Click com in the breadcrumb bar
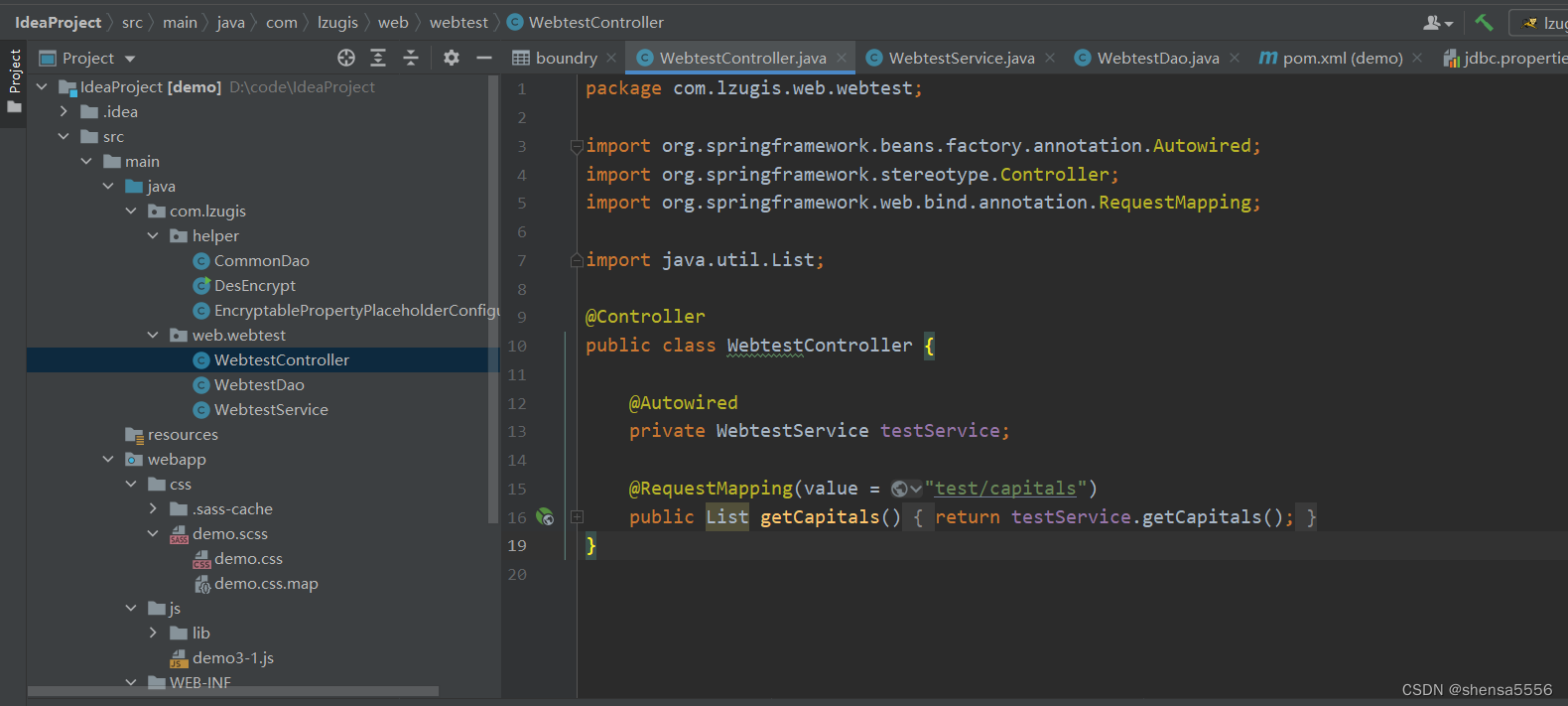The width and height of the screenshot is (1568, 706). click(282, 22)
